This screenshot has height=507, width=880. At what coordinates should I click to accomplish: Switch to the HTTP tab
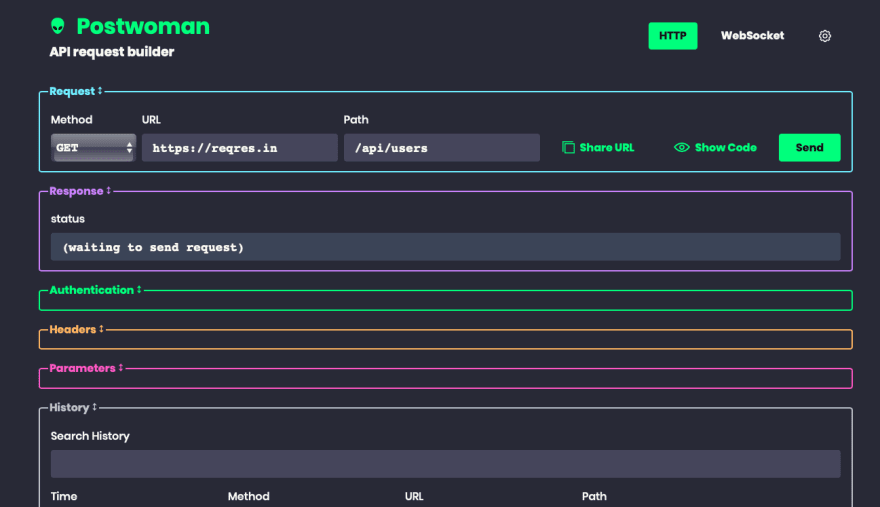pyautogui.click(x=673, y=36)
